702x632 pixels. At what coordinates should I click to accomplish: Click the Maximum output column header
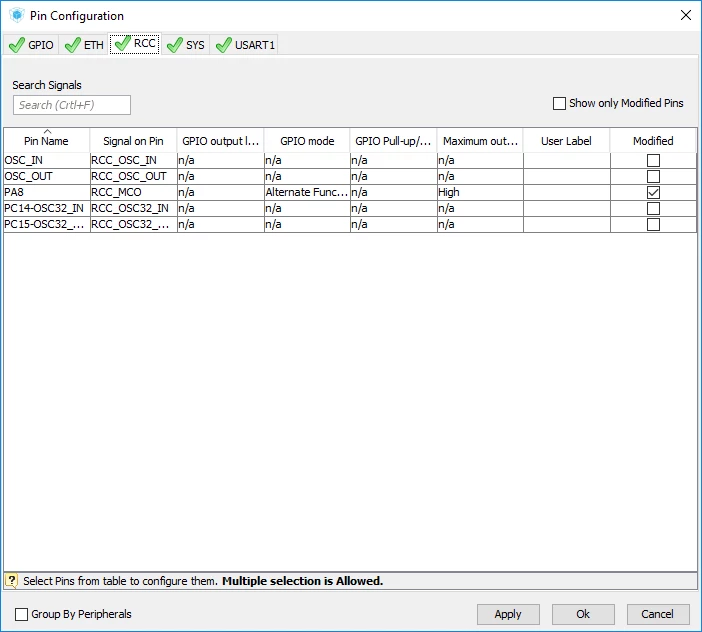coord(480,141)
